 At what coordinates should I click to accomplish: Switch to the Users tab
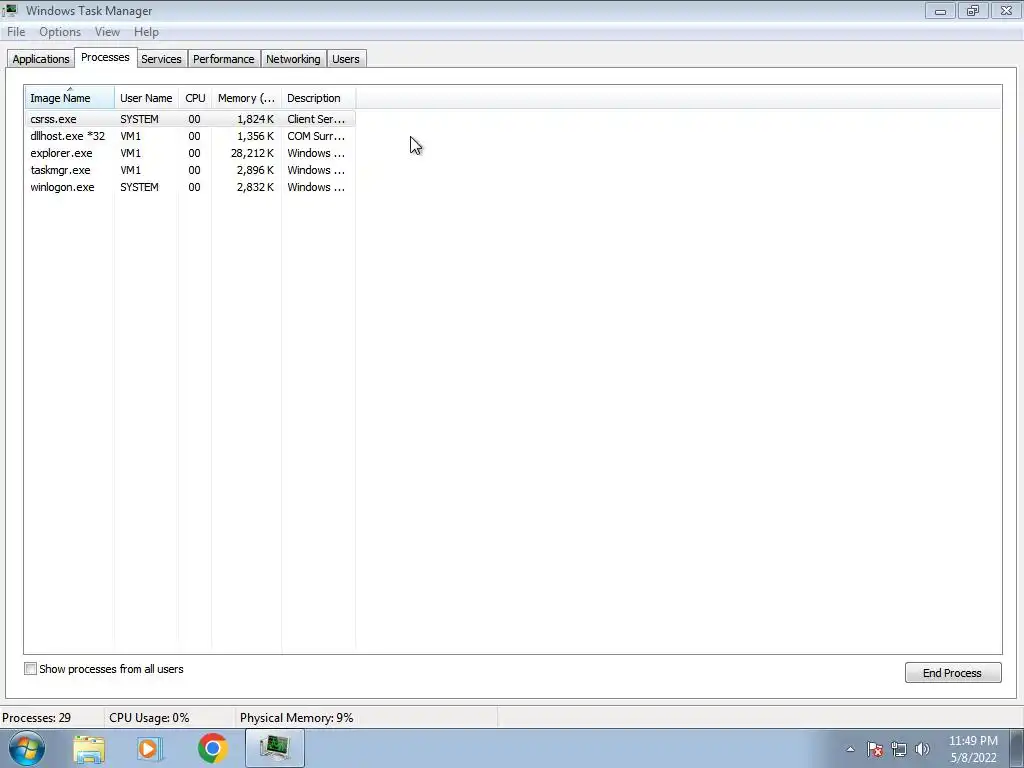coord(345,59)
